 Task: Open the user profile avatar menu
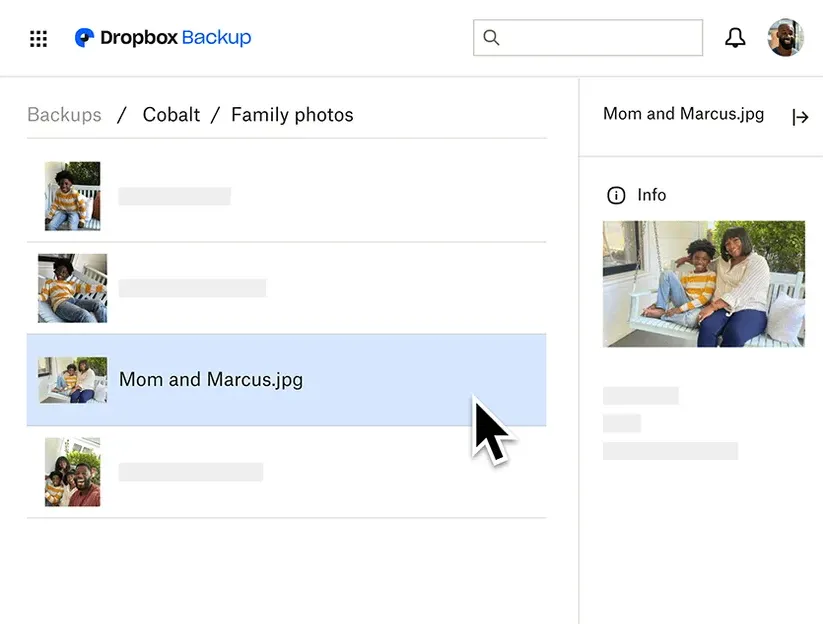pos(786,37)
